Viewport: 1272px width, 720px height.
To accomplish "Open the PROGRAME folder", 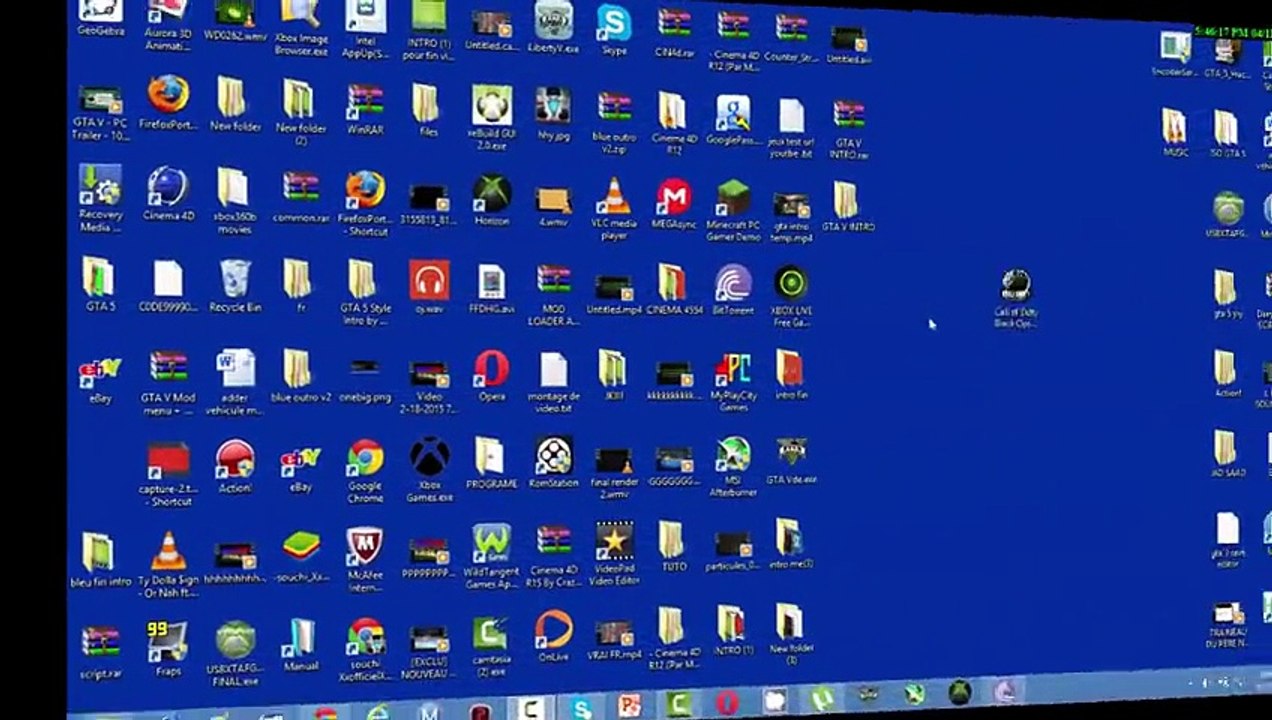I will (x=491, y=463).
